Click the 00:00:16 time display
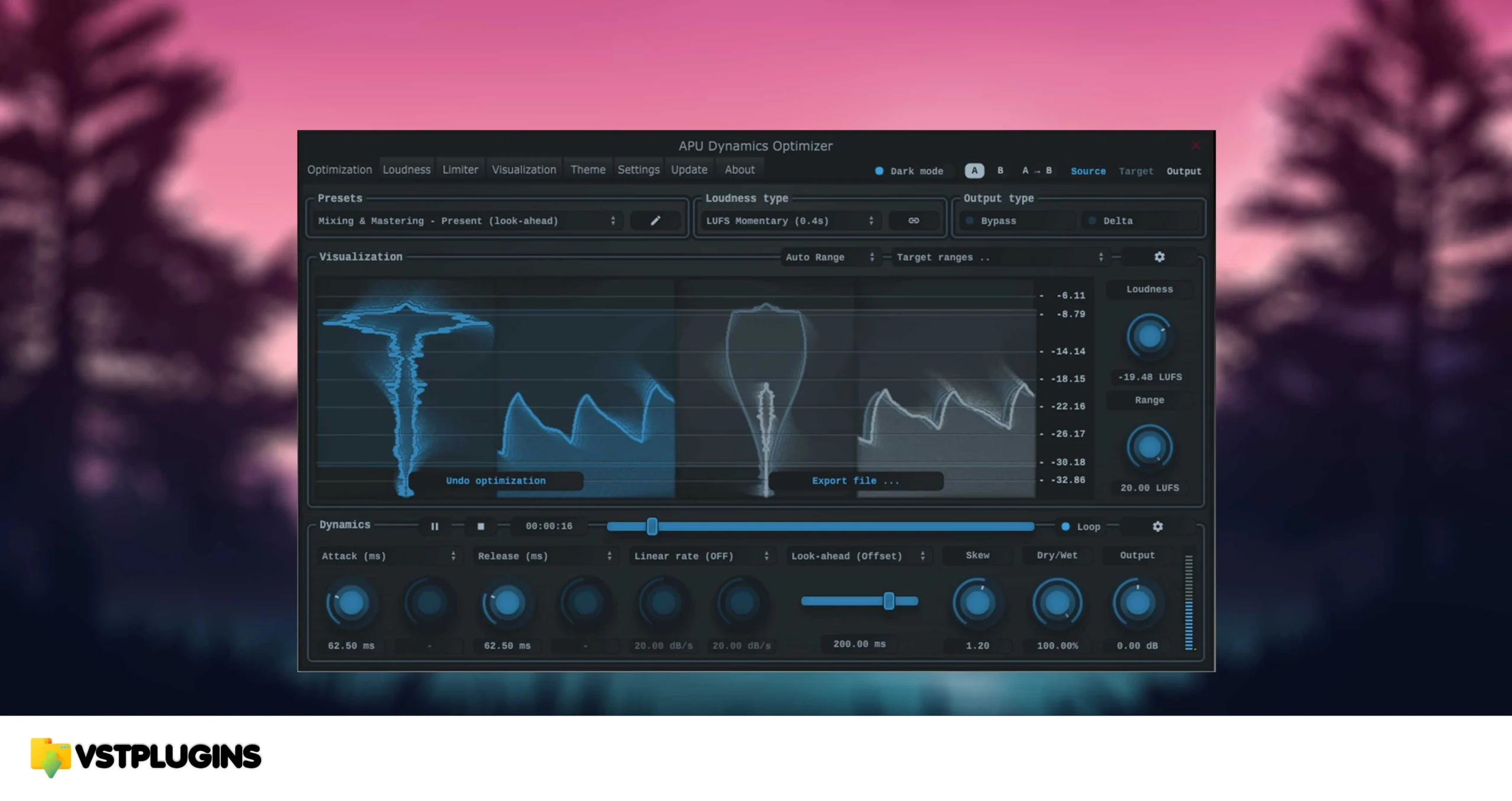 coord(549,526)
